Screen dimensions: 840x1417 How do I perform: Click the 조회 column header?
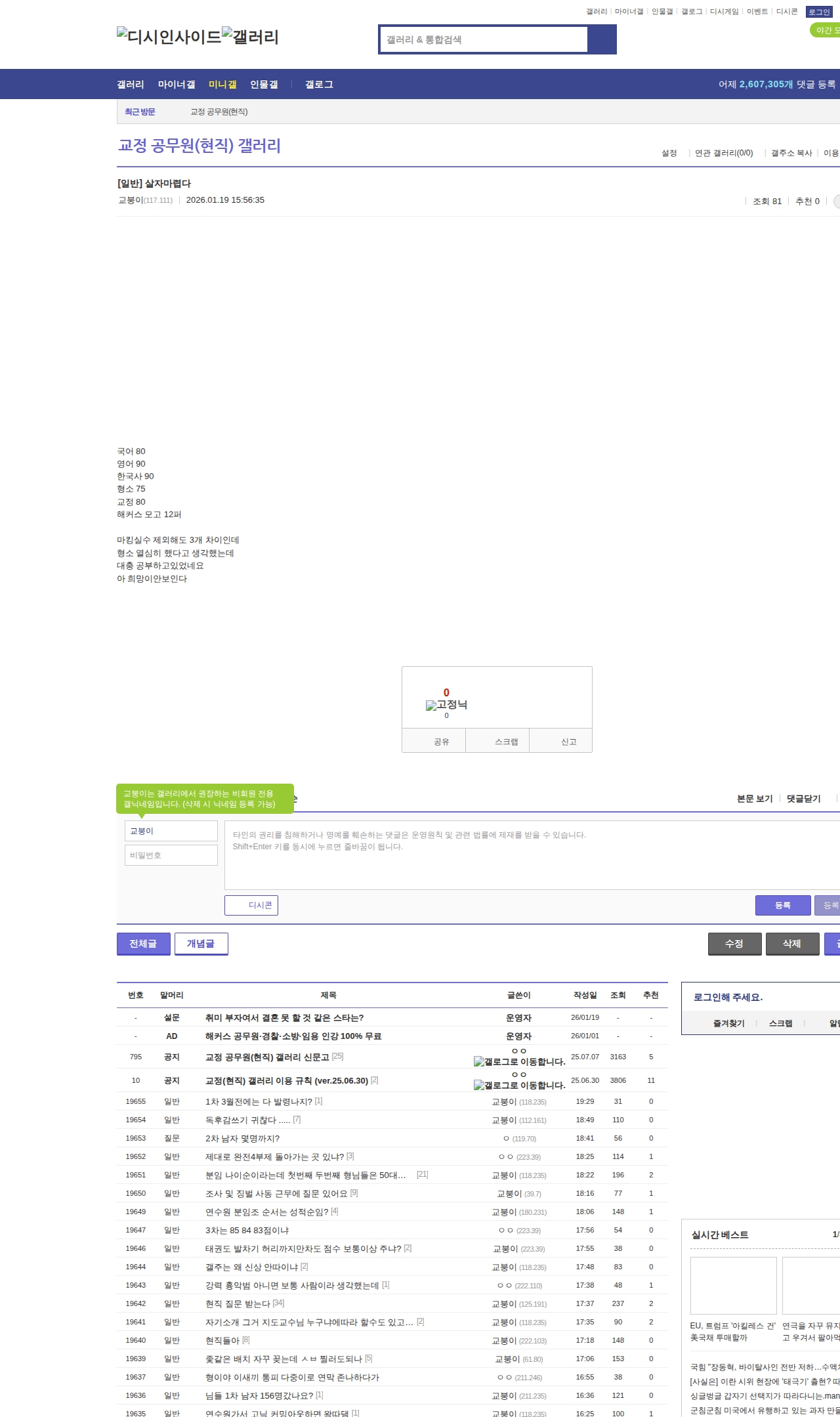[x=618, y=995]
